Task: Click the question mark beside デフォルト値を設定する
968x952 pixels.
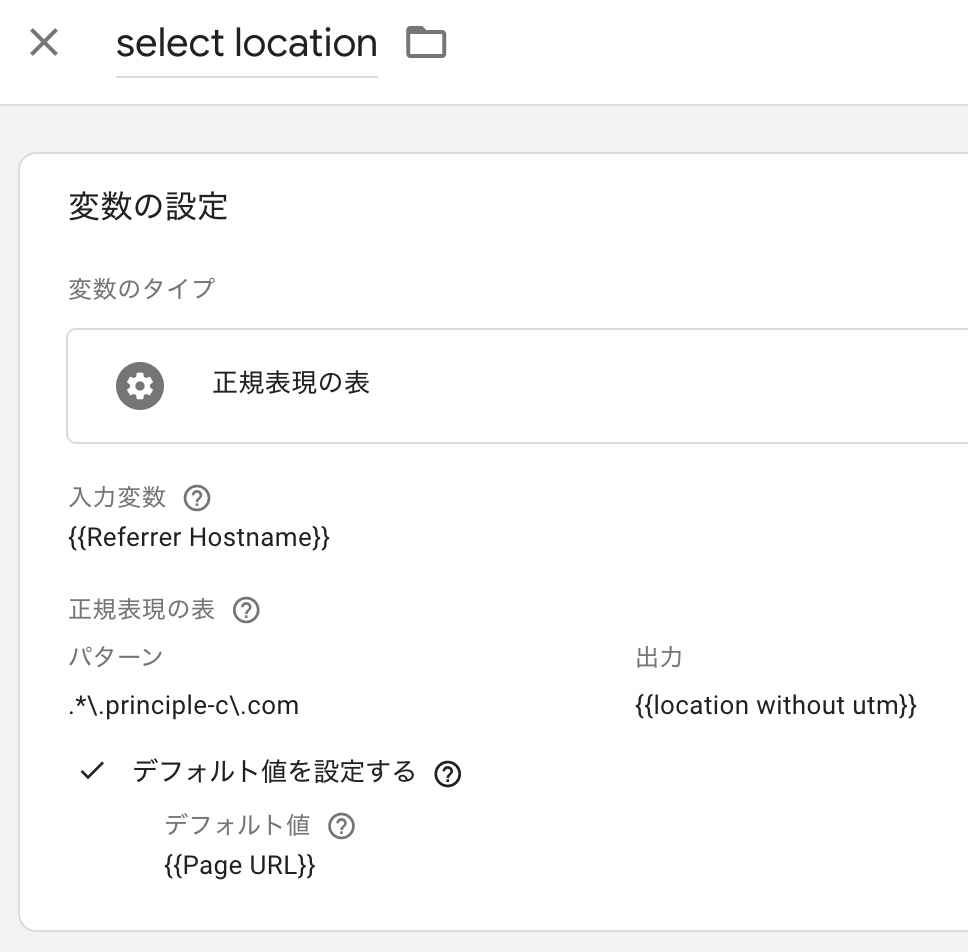Action: tap(448, 773)
